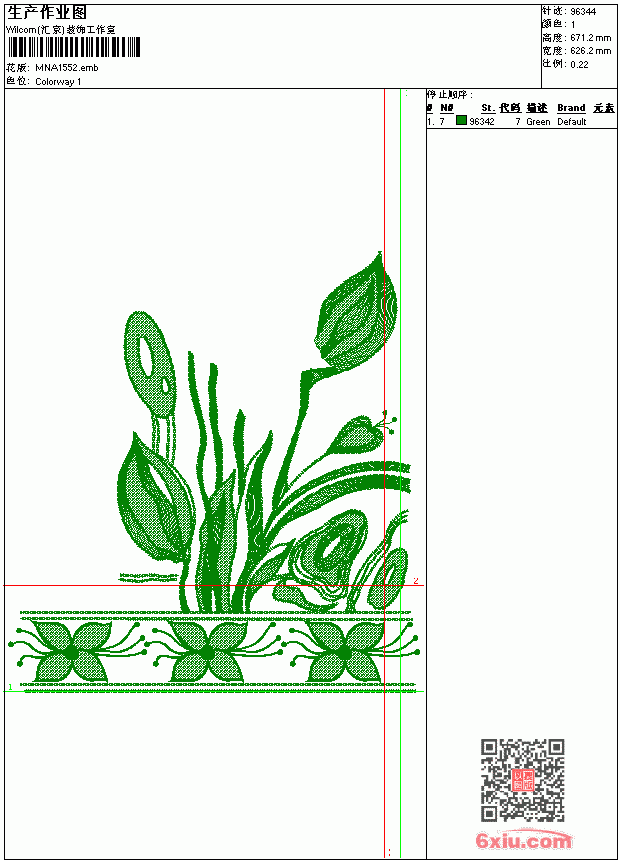Screen dimensions: 620x860
Task: Click the 6xiu.com watermark logo
Action: [524, 840]
